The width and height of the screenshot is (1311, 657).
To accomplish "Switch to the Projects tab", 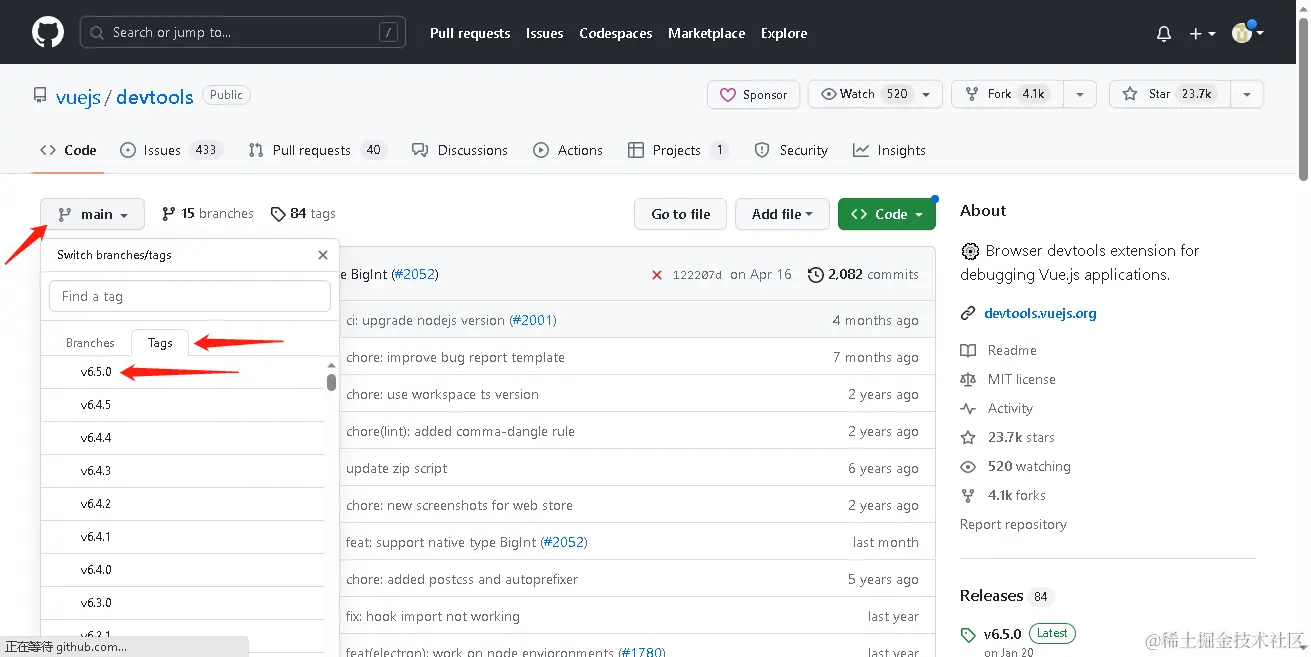I will (x=678, y=150).
